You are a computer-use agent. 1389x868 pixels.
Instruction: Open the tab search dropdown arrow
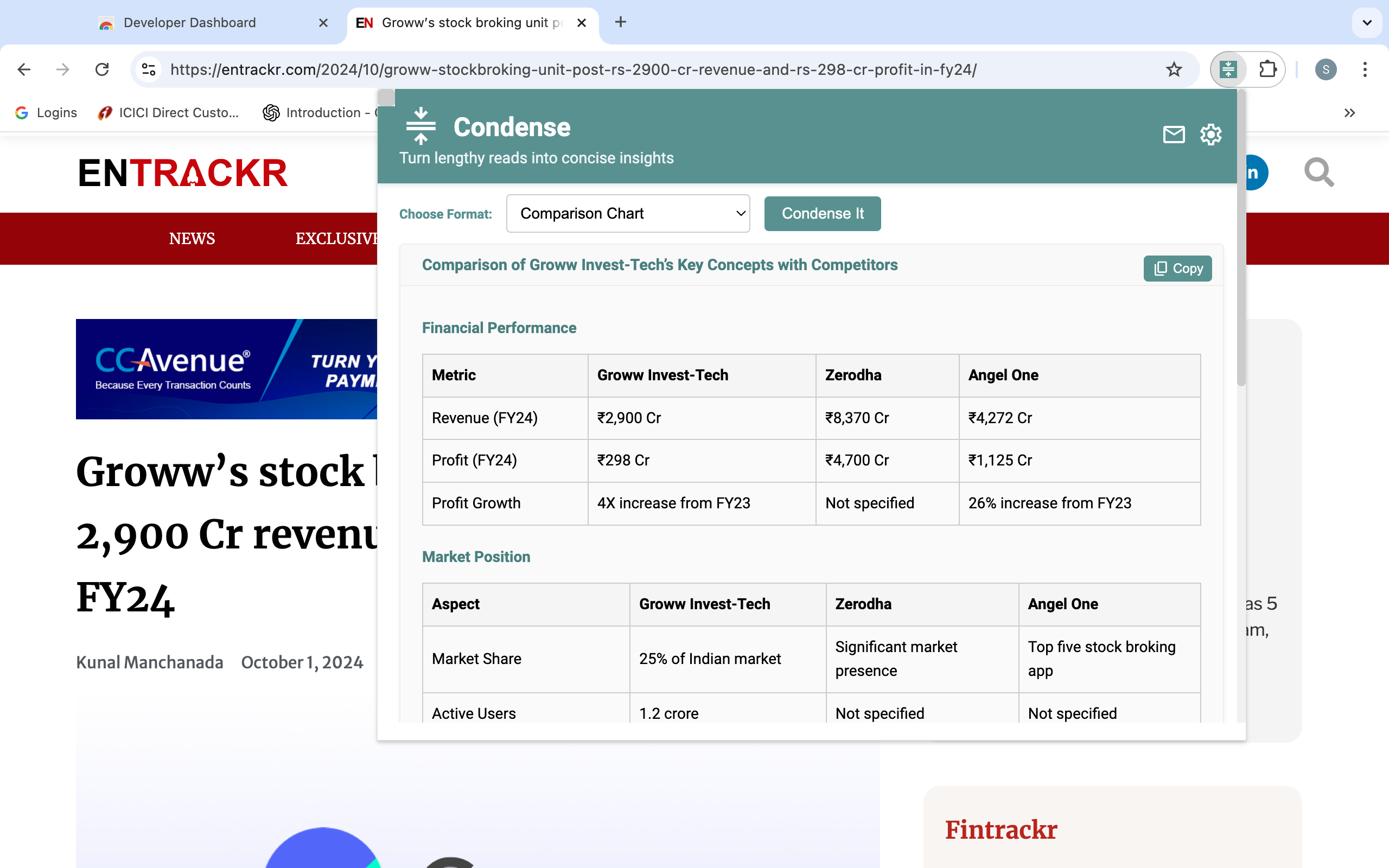tap(1367, 23)
